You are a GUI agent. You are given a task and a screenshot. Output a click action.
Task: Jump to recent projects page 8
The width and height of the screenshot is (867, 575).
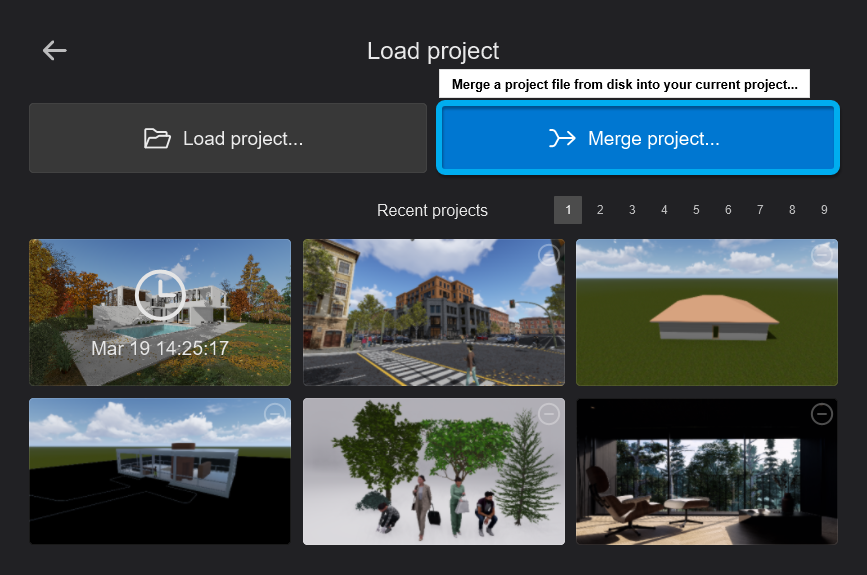coord(792,210)
